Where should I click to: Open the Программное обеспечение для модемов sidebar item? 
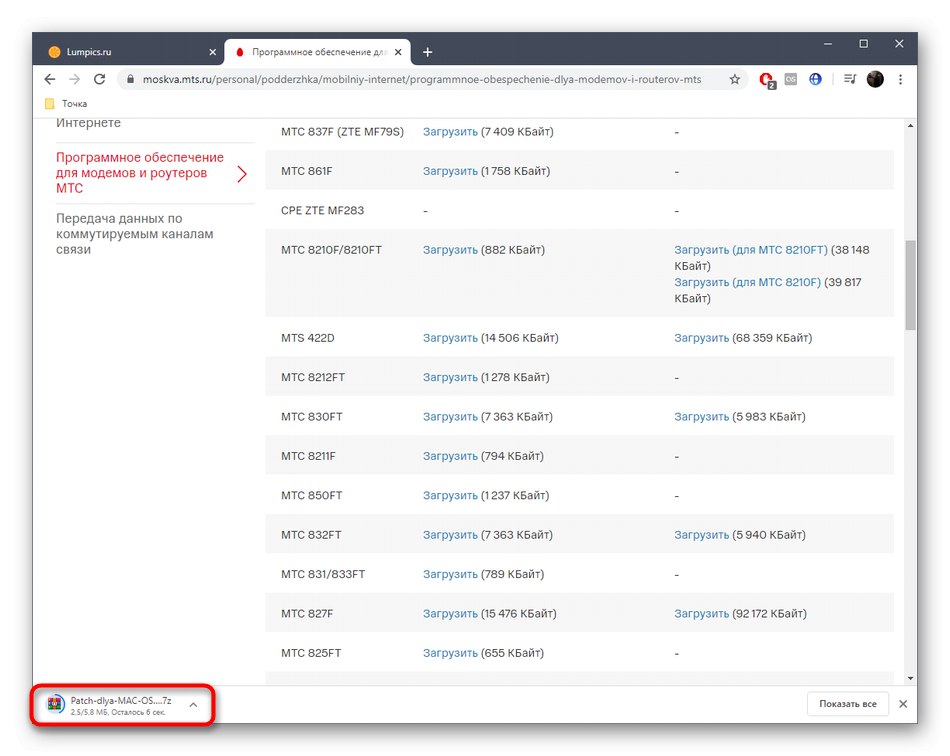click(140, 173)
